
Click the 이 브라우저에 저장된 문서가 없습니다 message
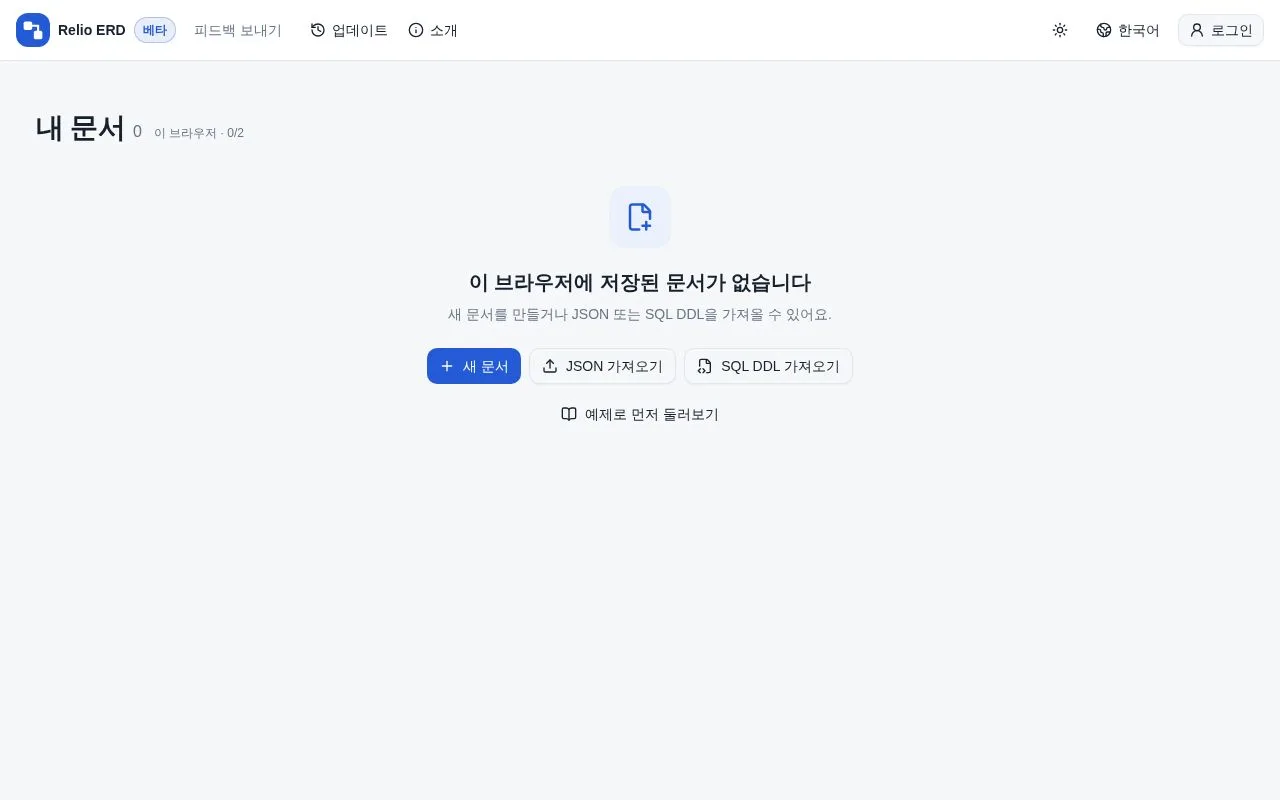tap(640, 282)
